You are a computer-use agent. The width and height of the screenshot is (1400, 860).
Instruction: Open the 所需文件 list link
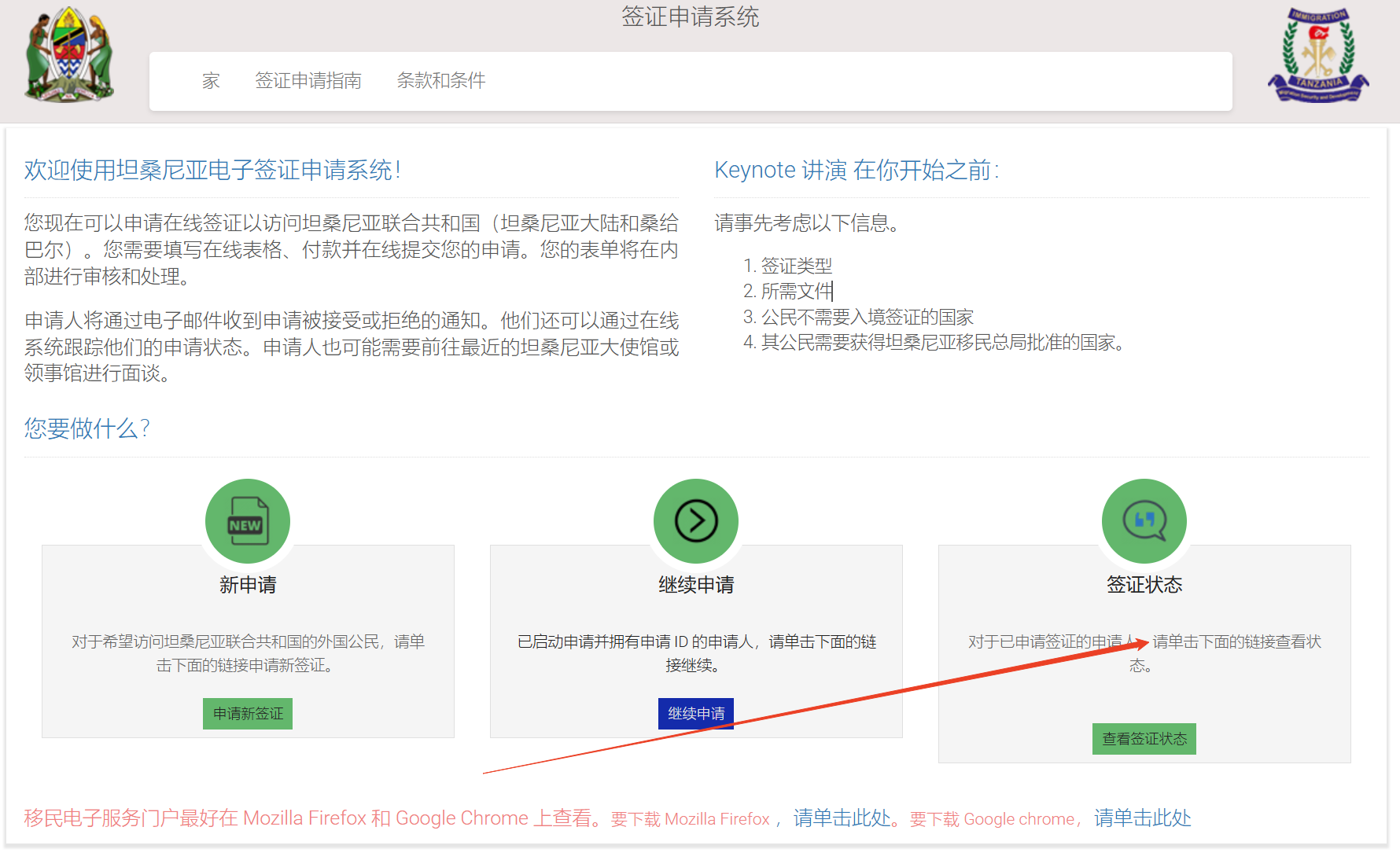pos(796,292)
